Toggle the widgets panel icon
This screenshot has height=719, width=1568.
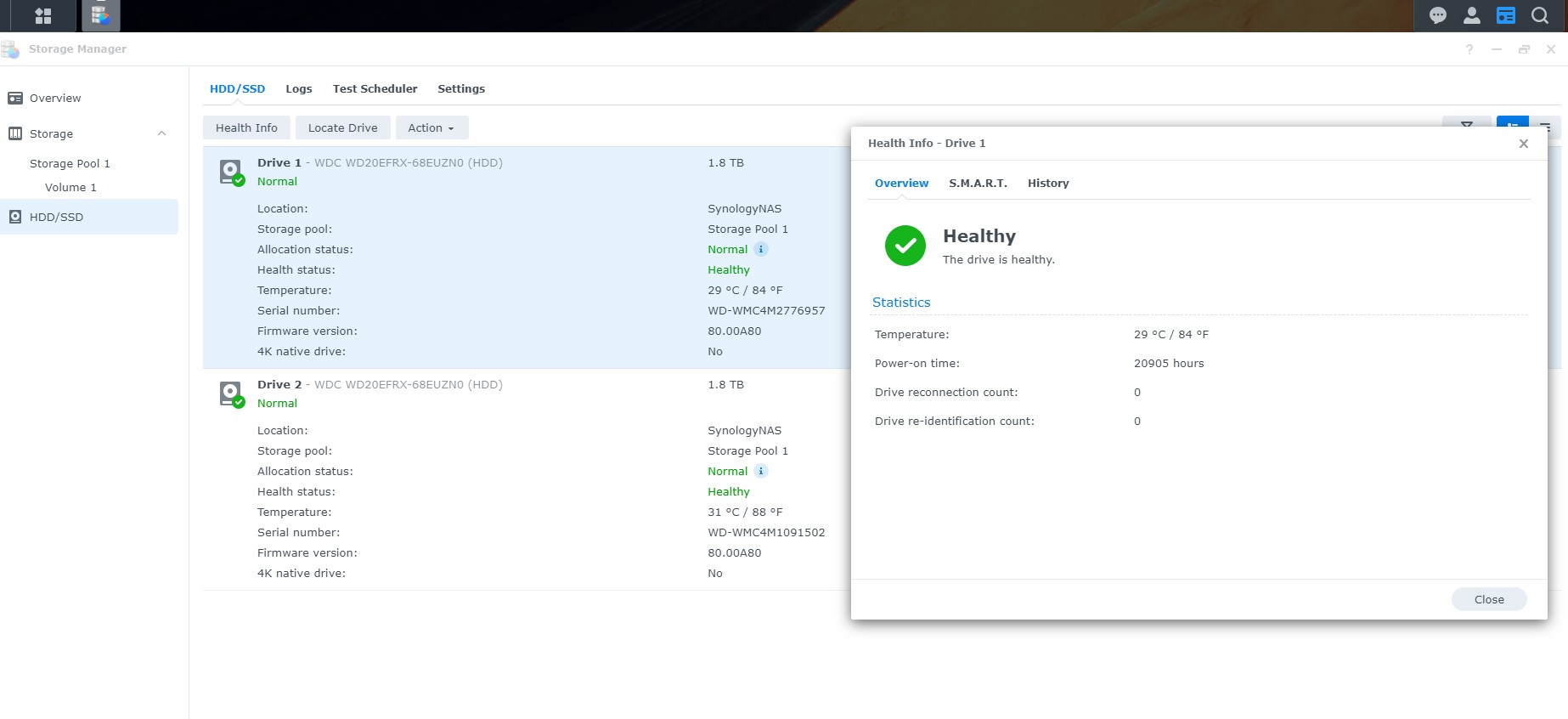[x=1506, y=15]
